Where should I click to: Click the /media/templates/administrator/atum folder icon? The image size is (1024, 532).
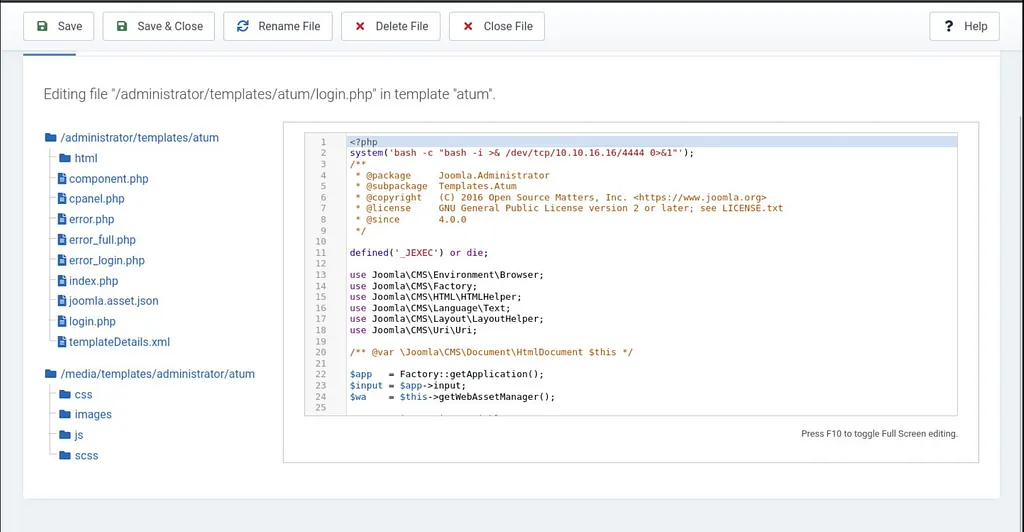[51, 373]
